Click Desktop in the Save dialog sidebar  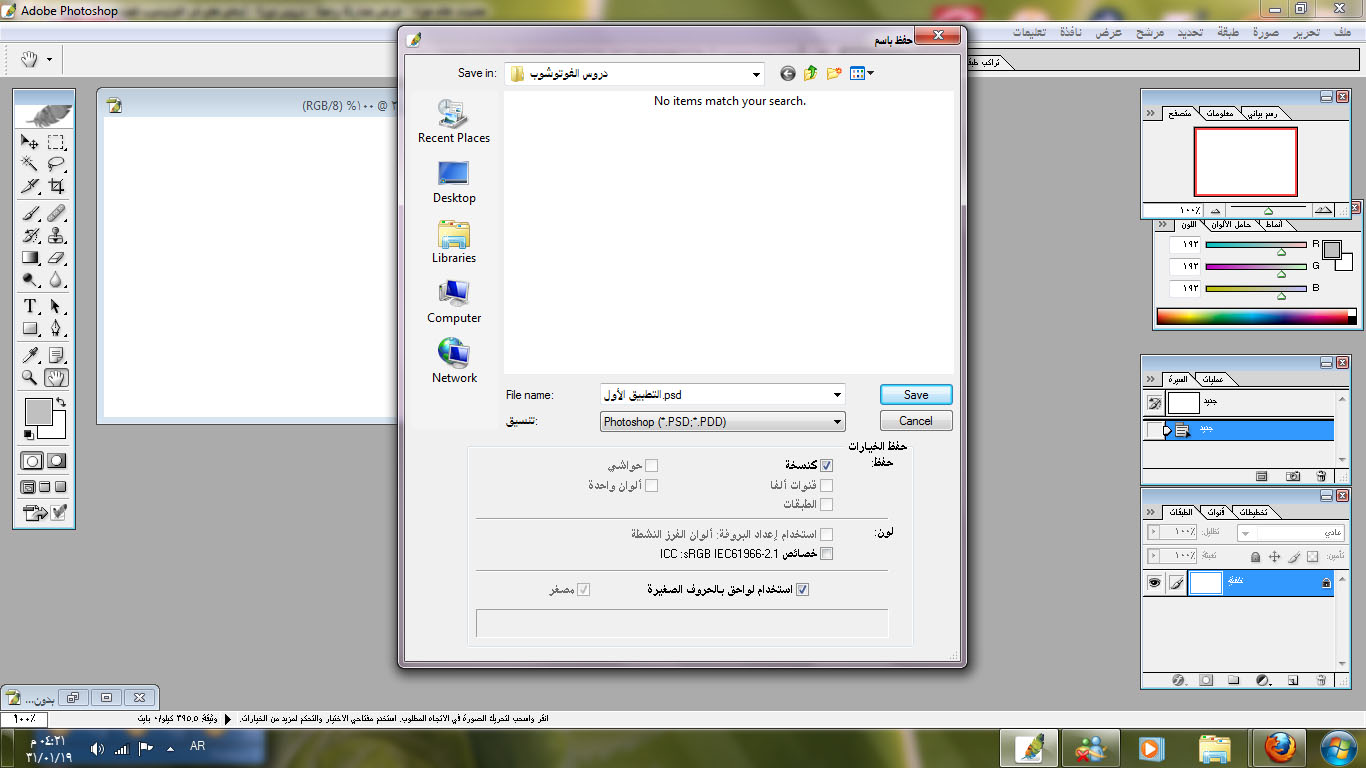[454, 182]
